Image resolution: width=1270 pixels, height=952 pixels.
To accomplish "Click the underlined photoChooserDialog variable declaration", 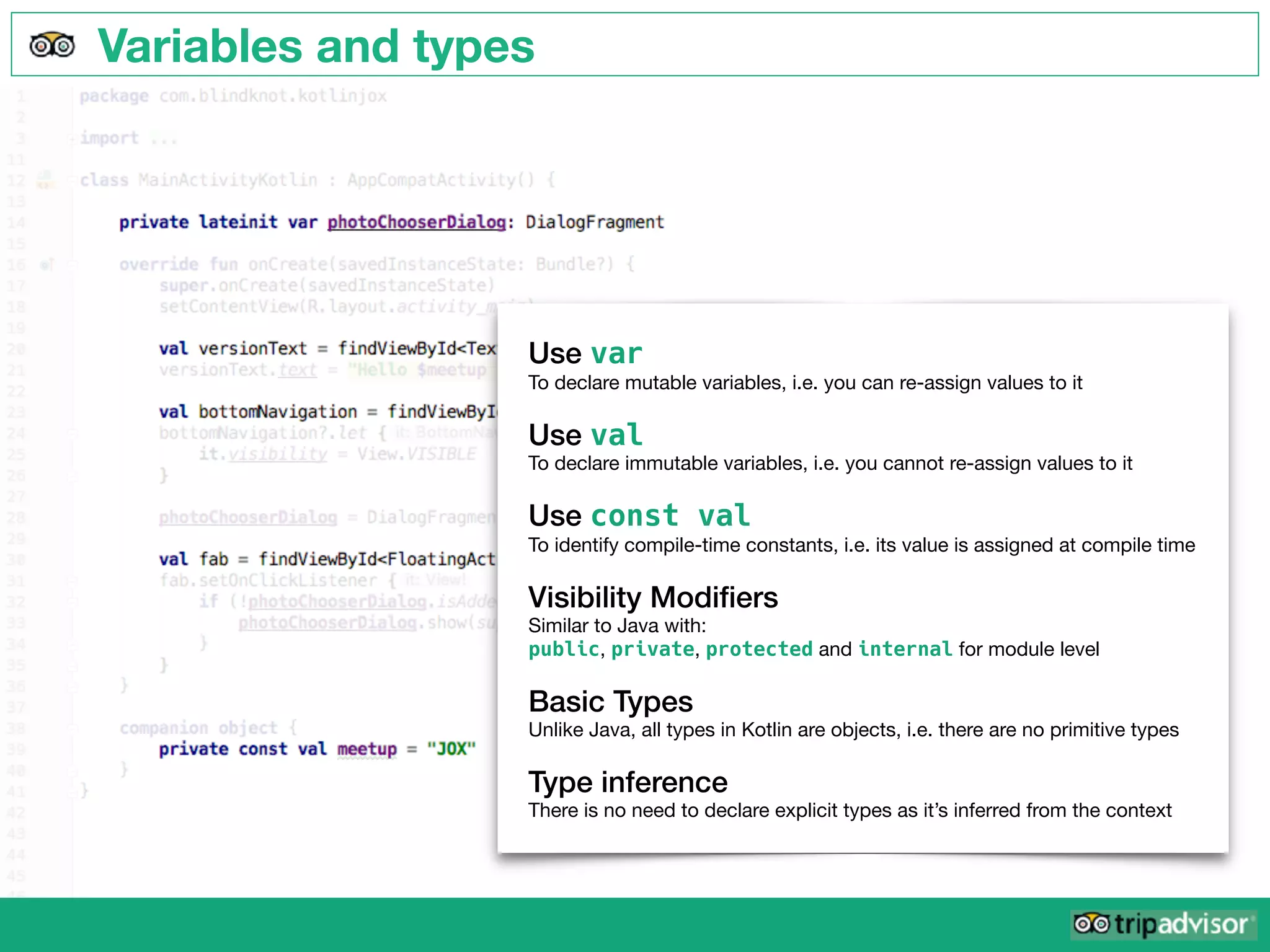I will [x=417, y=222].
